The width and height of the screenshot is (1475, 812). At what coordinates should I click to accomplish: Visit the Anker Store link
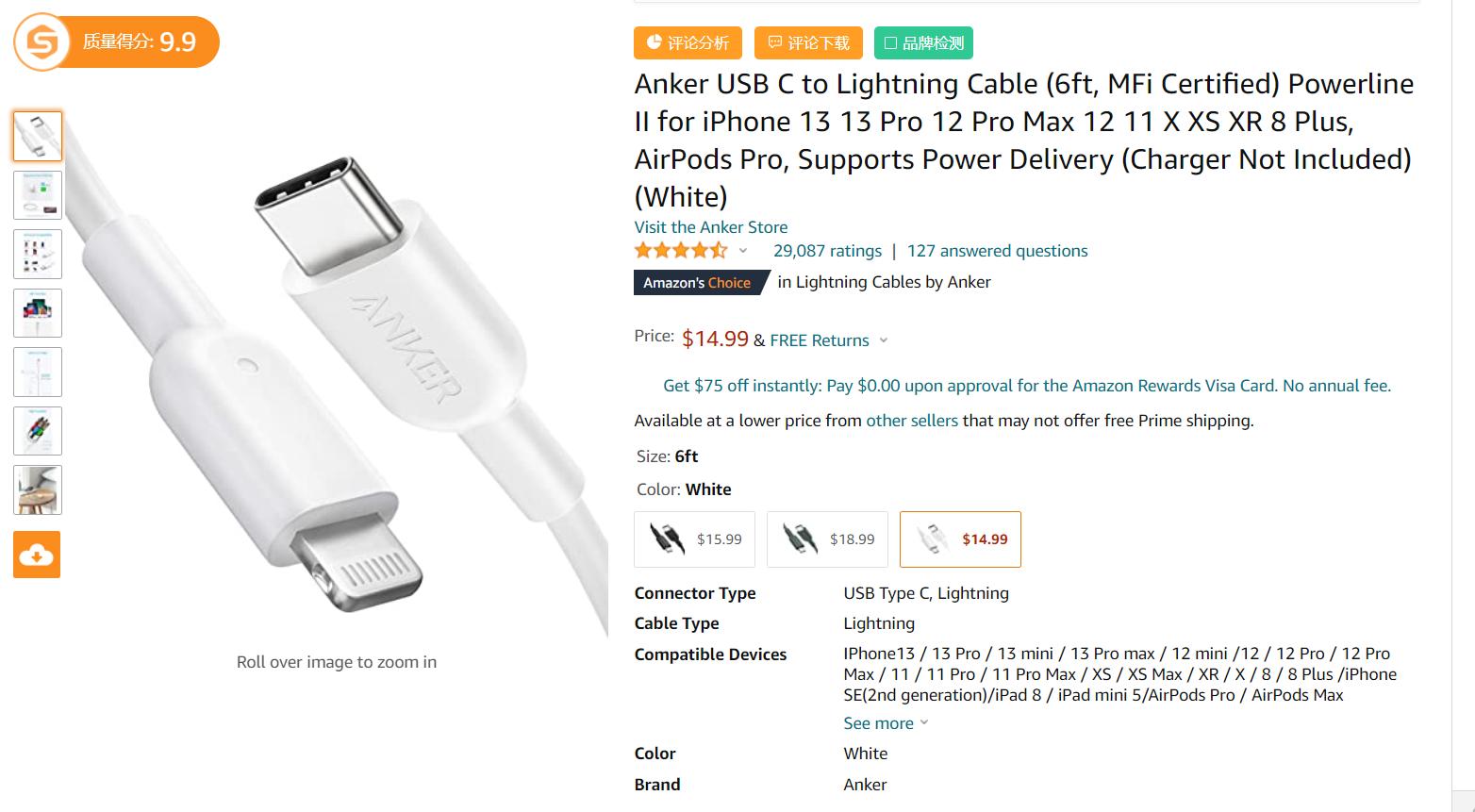pyautogui.click(x=710, y=227)
